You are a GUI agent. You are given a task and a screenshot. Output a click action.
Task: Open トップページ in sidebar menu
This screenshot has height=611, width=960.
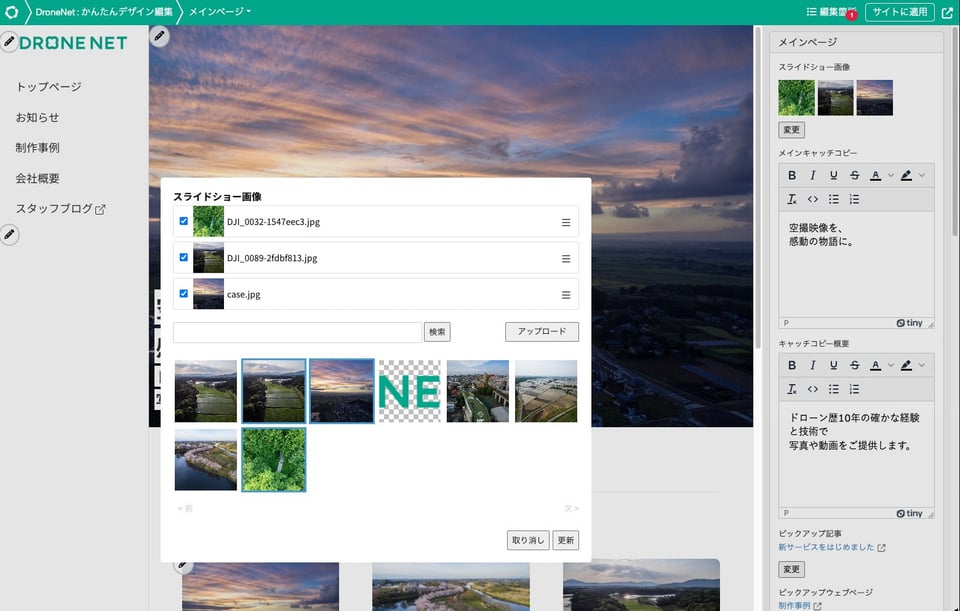click(48, 87)
